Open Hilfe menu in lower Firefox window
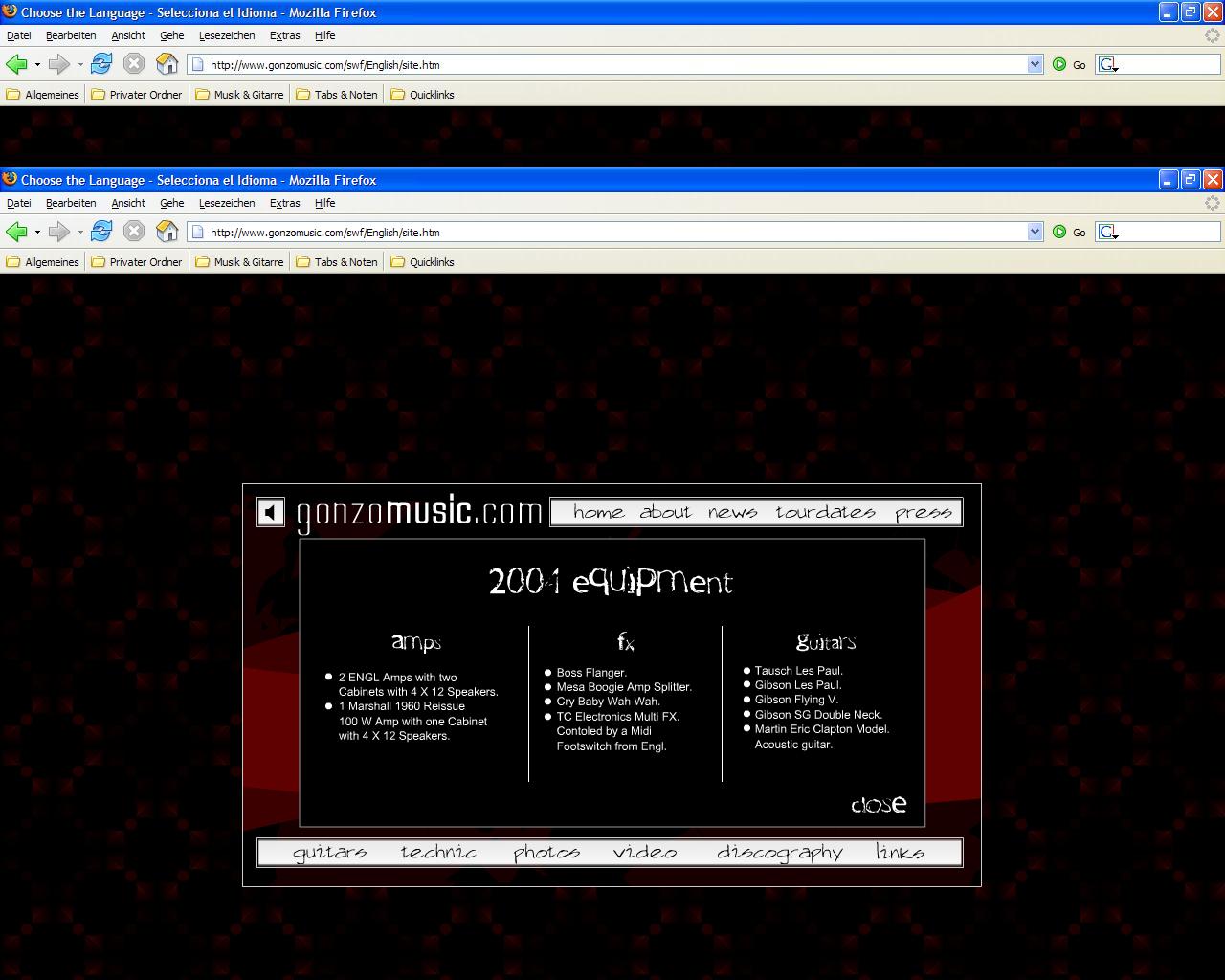 coord(325,203)
